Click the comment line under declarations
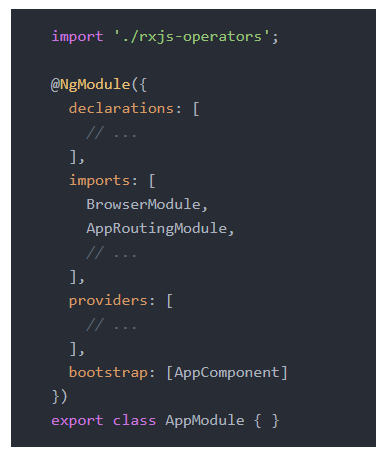Viewport: 376px width, 451px height. (x=111, y=133)
